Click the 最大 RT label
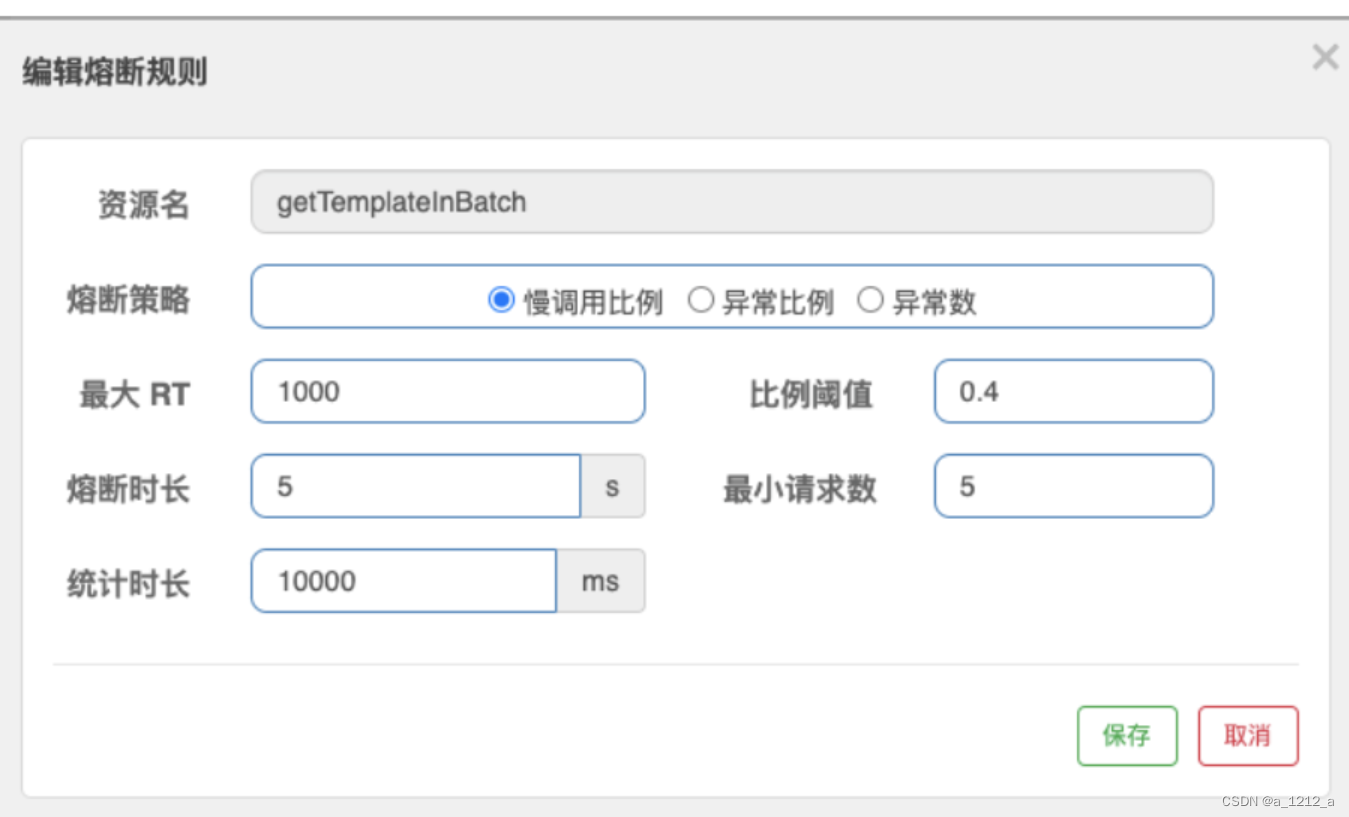The width and height of the screenshot is (1349, 817). click(134, 394)
